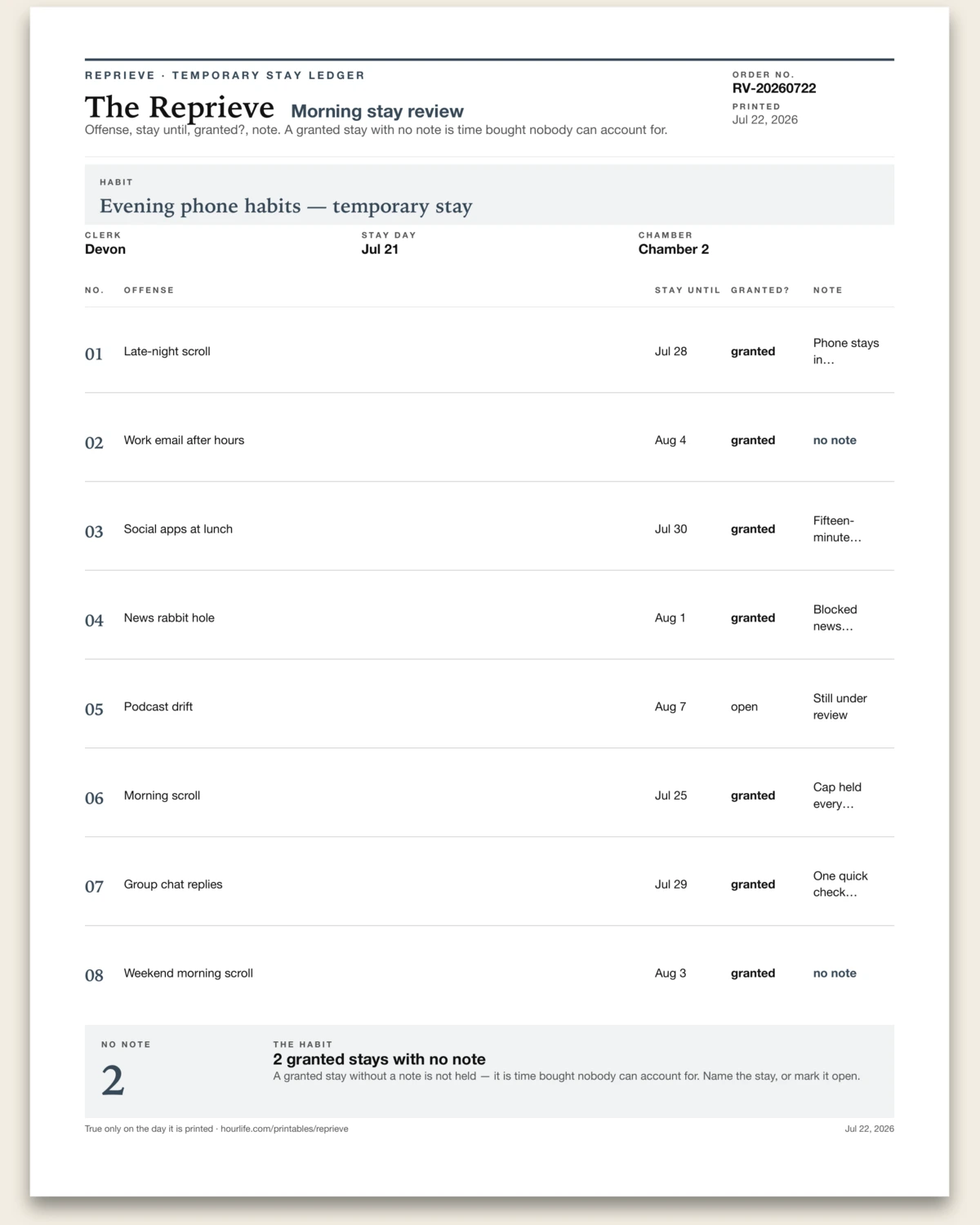Click the Morning stay review subtitle

click(x=377, y=111)
